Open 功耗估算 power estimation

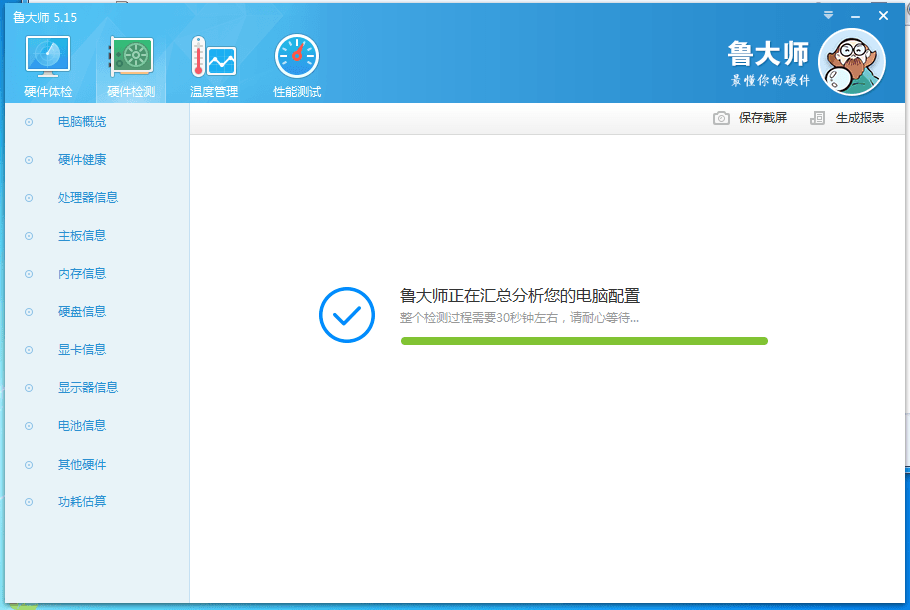[82, 502]
